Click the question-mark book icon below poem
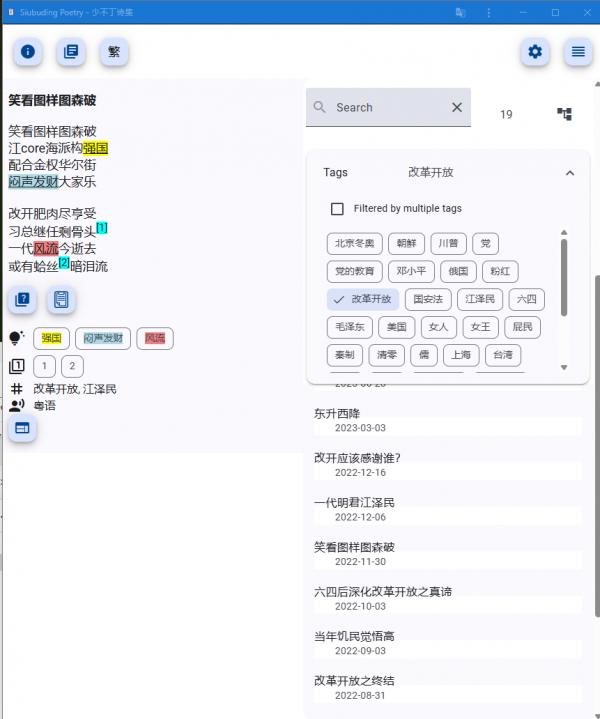This screenshot has height=719, width=600. click(23, 299)
